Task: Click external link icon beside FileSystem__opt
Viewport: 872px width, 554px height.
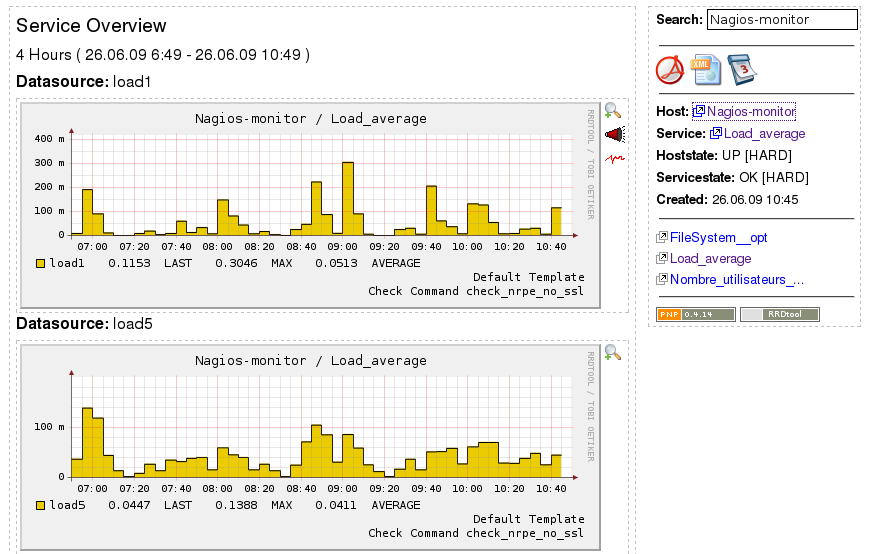Action: (662, 238)
